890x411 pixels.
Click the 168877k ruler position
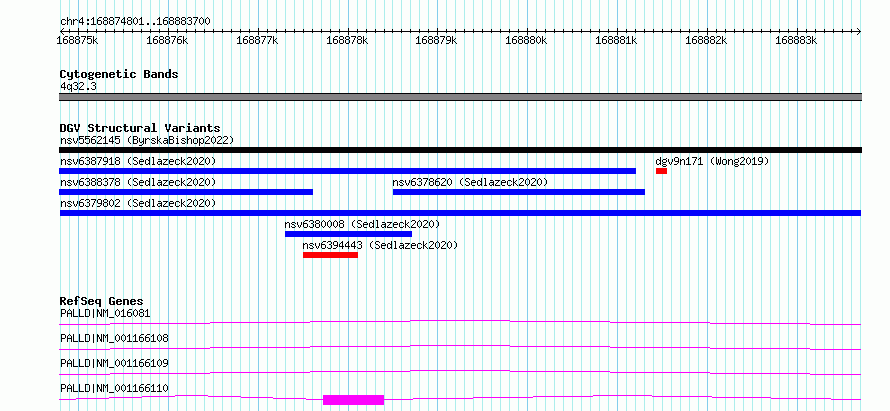click(x=257, y=40)
